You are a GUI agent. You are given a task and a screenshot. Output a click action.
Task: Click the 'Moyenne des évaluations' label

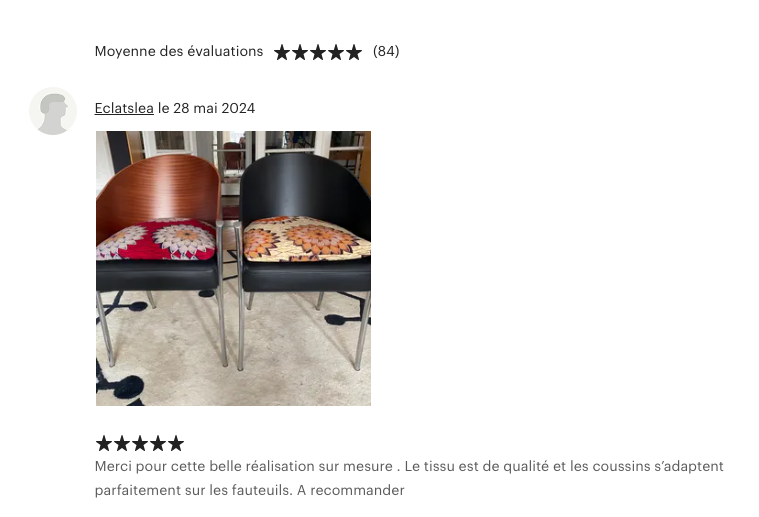179,51
